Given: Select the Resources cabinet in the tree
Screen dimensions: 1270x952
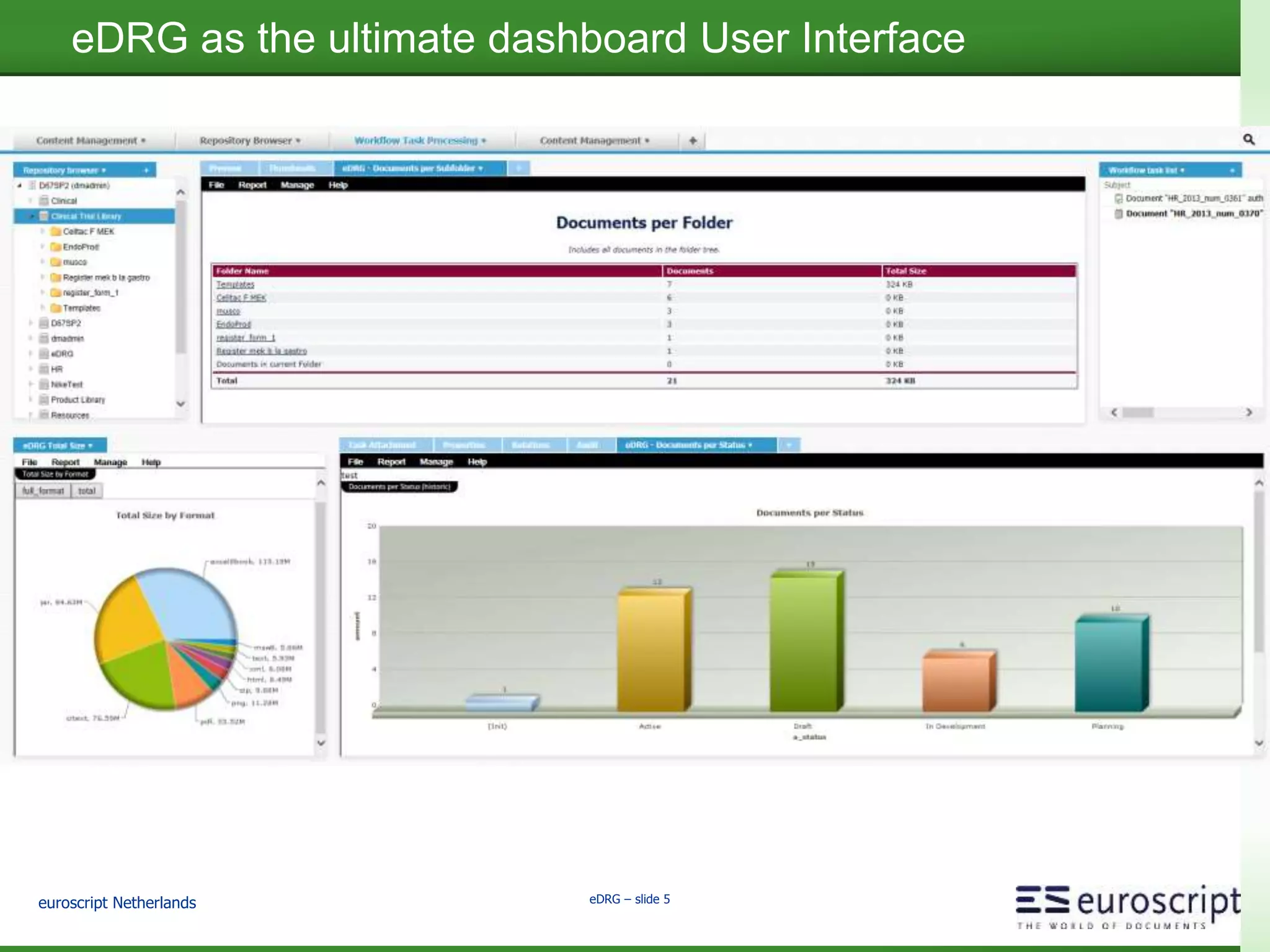Looking at the screenshot, I should [x=70, y=415].
